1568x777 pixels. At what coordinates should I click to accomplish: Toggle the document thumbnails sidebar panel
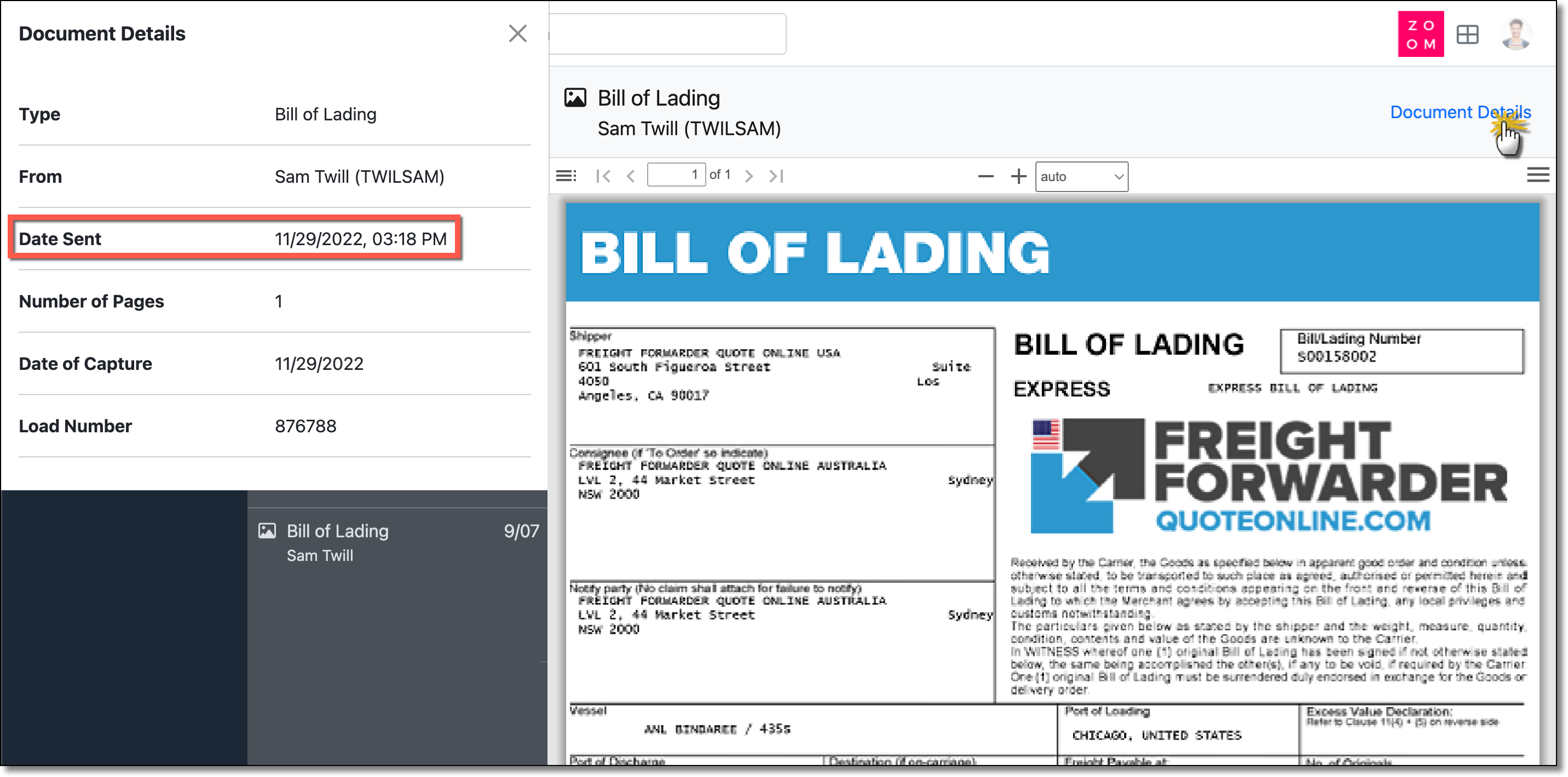click(566, 175)
